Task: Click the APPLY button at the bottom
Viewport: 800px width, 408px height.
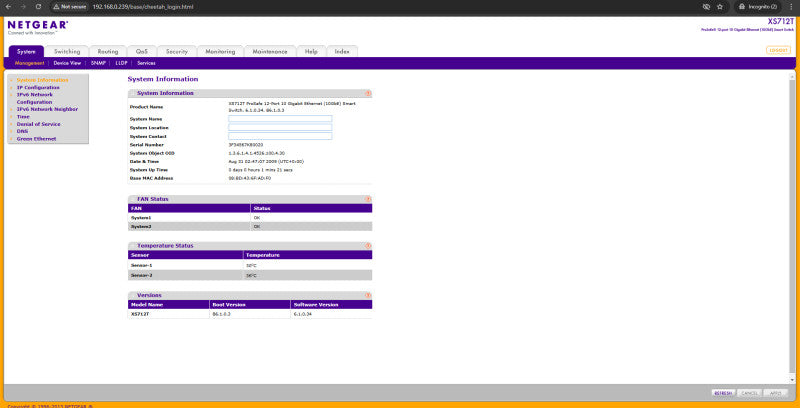Action: (776, 393)
